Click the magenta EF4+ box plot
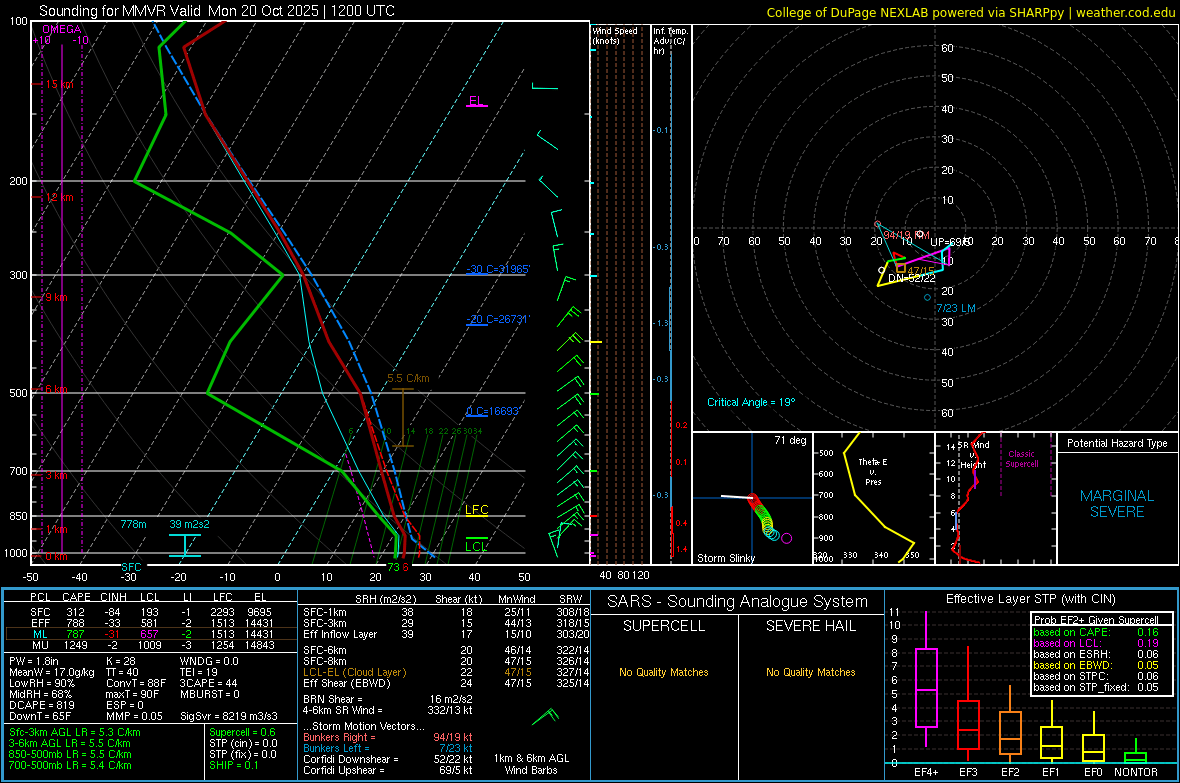Image resolution: width=1180 pixels, height=783 pixels. [x=926, y=687]
